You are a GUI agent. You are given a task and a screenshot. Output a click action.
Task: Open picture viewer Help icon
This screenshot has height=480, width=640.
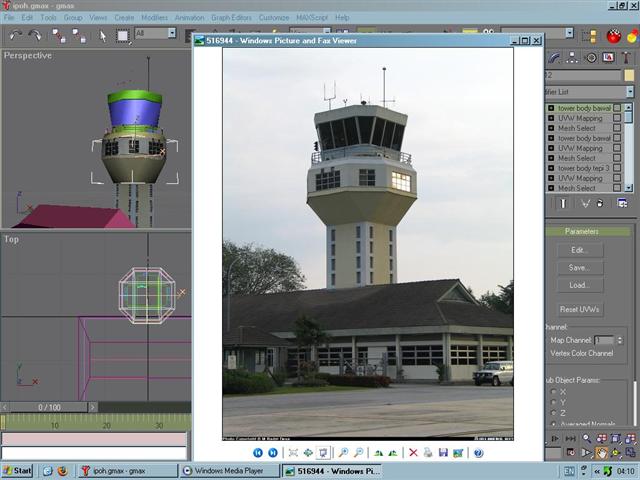coord(478,453)
